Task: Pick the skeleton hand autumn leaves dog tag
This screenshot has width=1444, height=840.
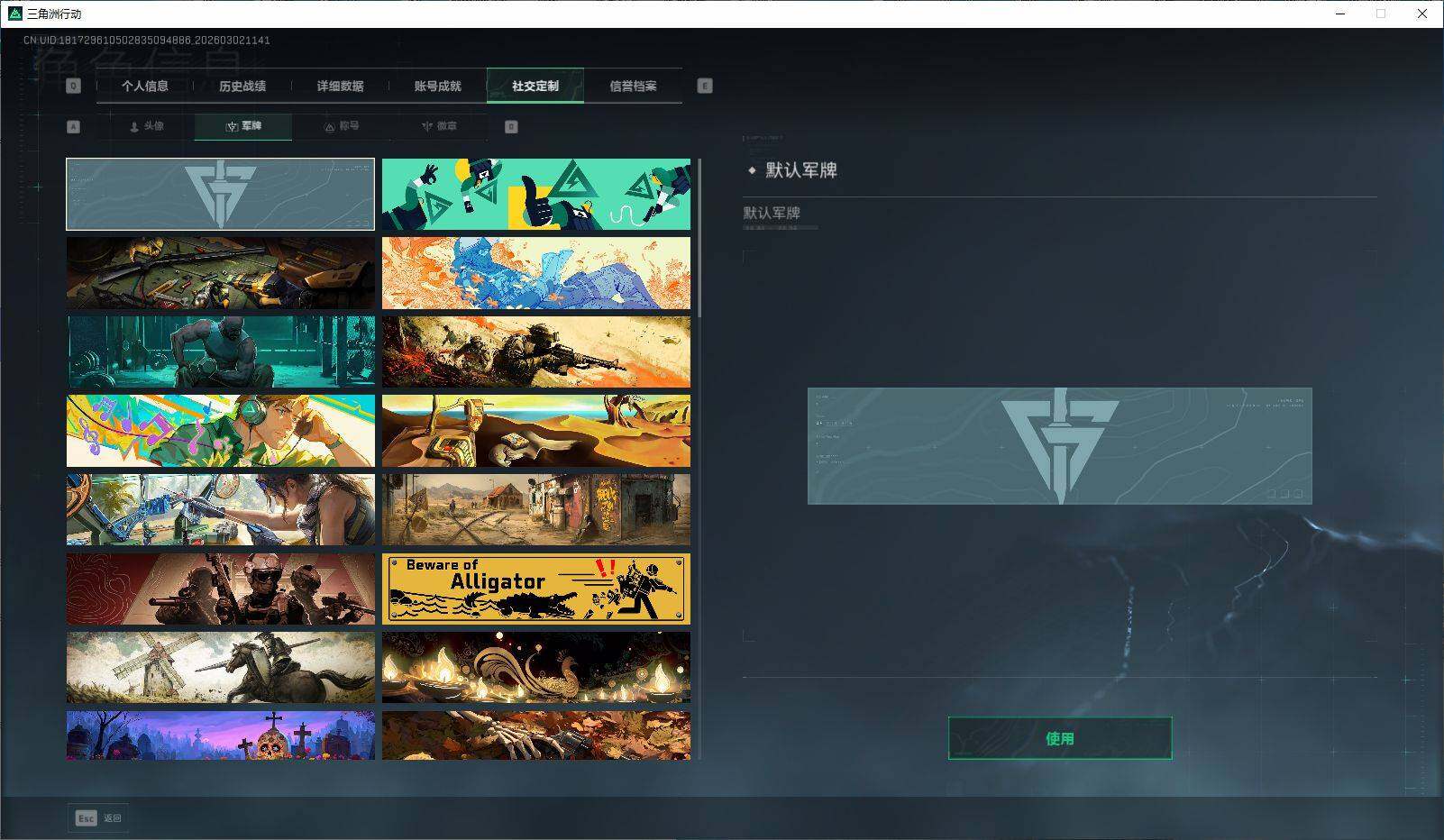Action: coord(536,735)
